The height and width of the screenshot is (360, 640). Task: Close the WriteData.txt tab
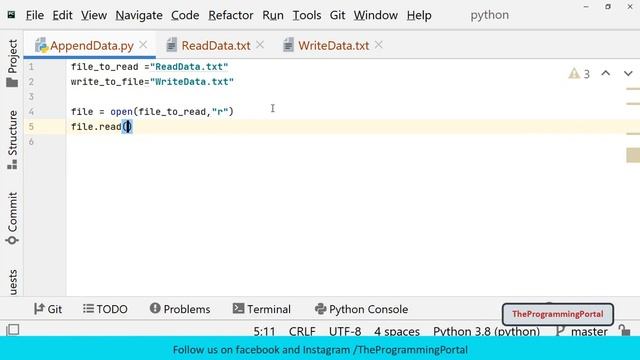click(x=379, y=44)
